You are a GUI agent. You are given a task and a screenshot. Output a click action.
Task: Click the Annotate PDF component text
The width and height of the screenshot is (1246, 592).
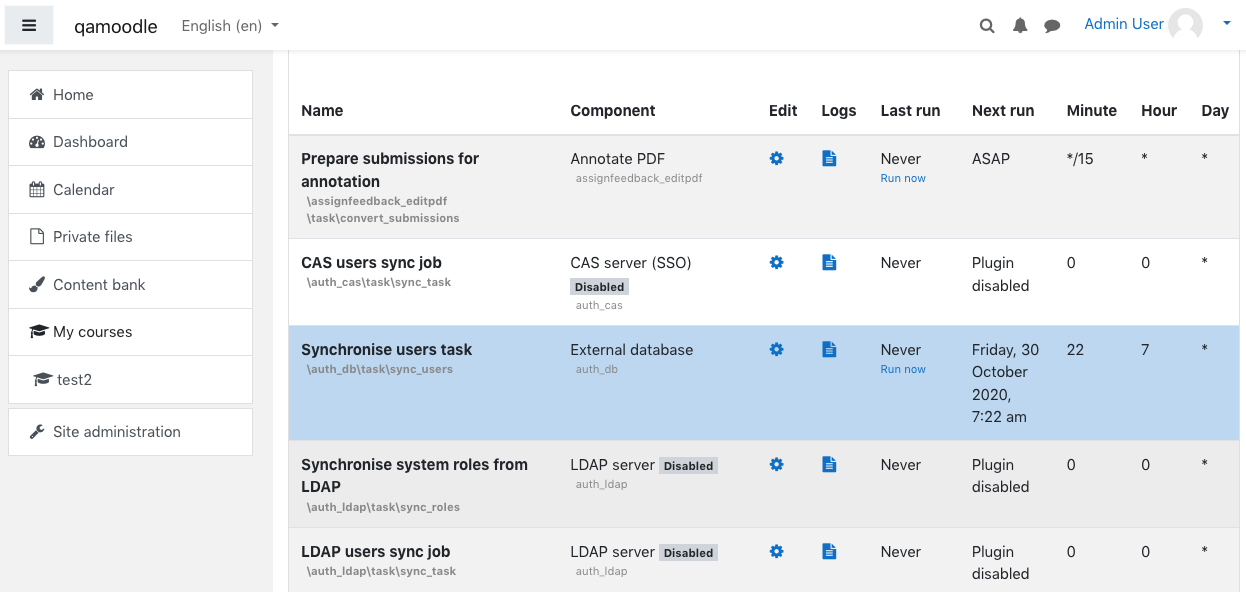point(618,159)
